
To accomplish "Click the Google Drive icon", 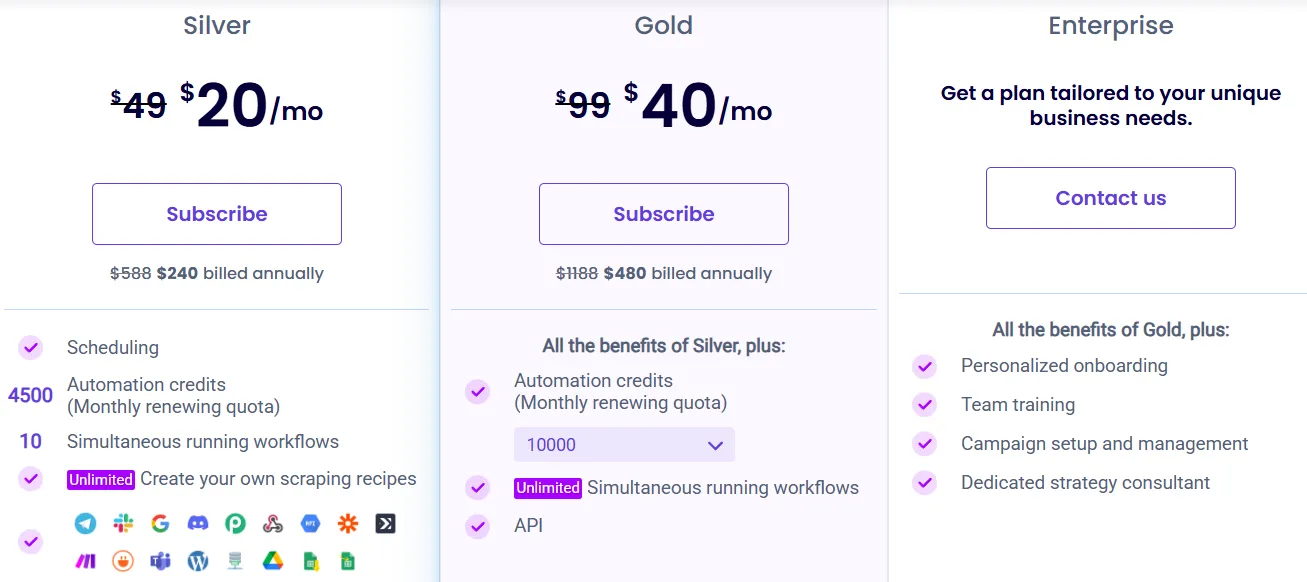I will [x=273, y=561].
